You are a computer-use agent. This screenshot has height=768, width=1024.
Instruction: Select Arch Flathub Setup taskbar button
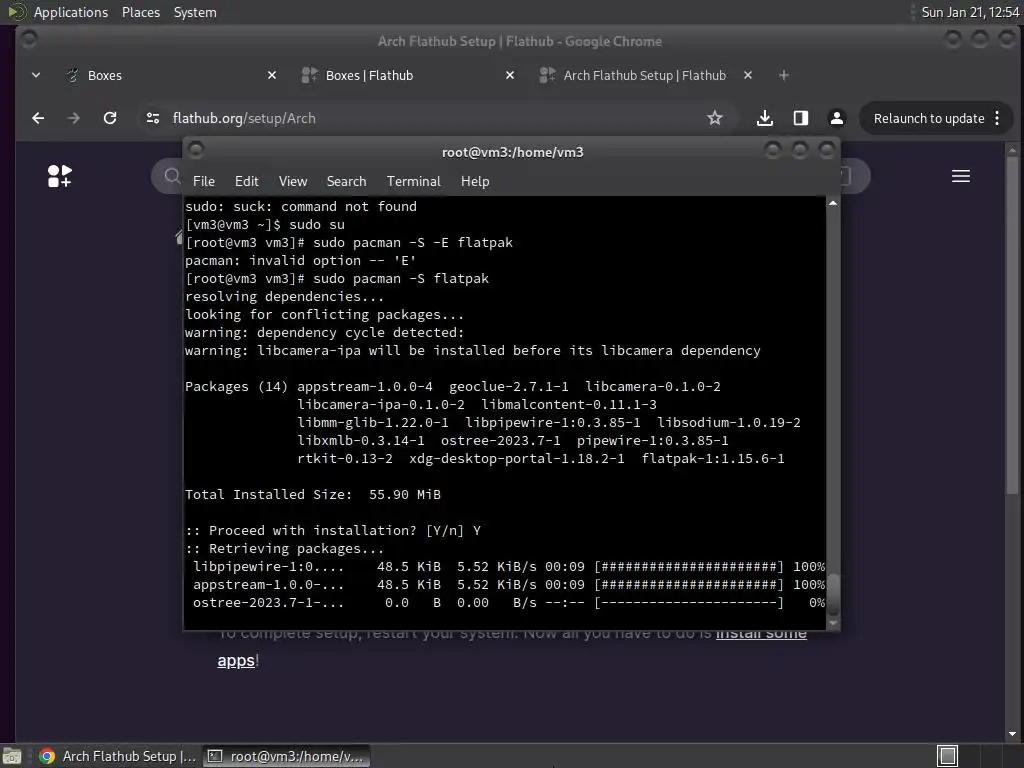click(x=117, y=756)
